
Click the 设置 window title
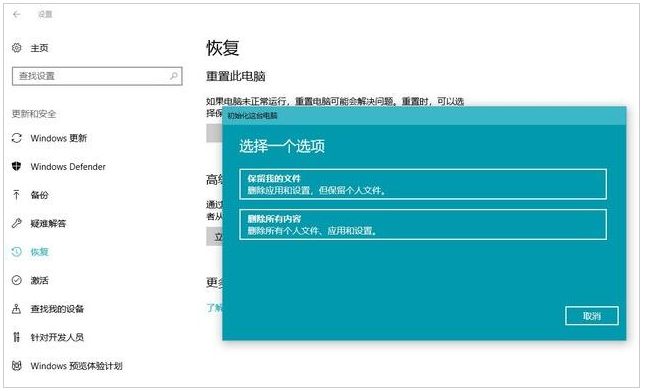click(x=45, y=14)
